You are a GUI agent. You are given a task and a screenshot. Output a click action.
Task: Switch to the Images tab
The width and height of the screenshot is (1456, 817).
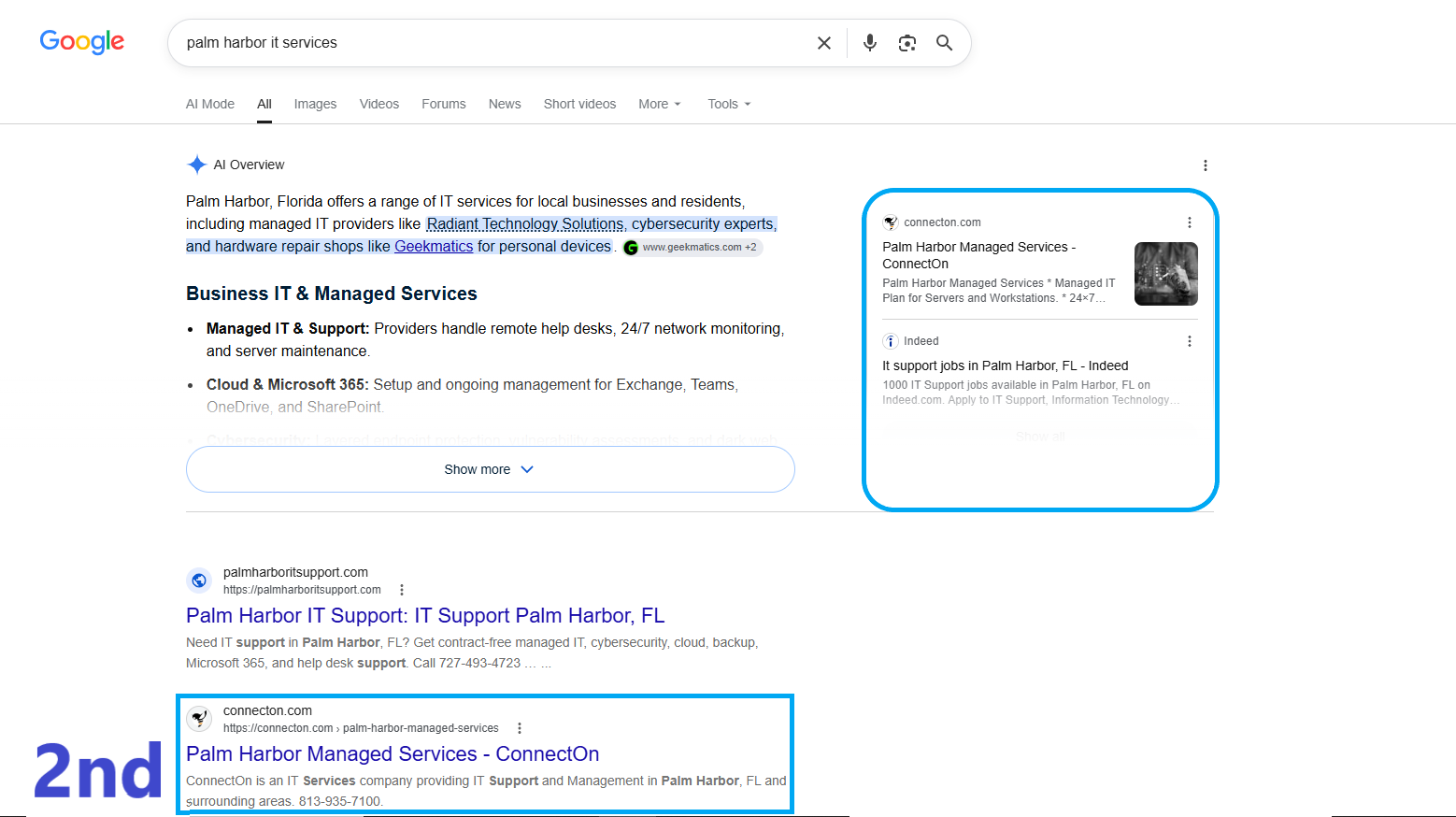[x=315, y=104]
